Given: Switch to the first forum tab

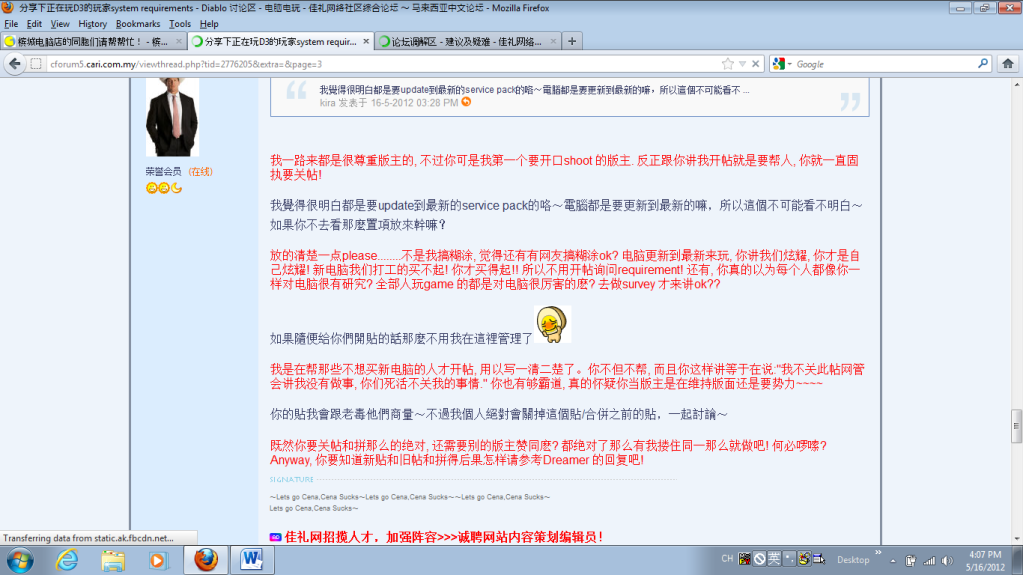Looking at the screenshot, I should [91, 41].
